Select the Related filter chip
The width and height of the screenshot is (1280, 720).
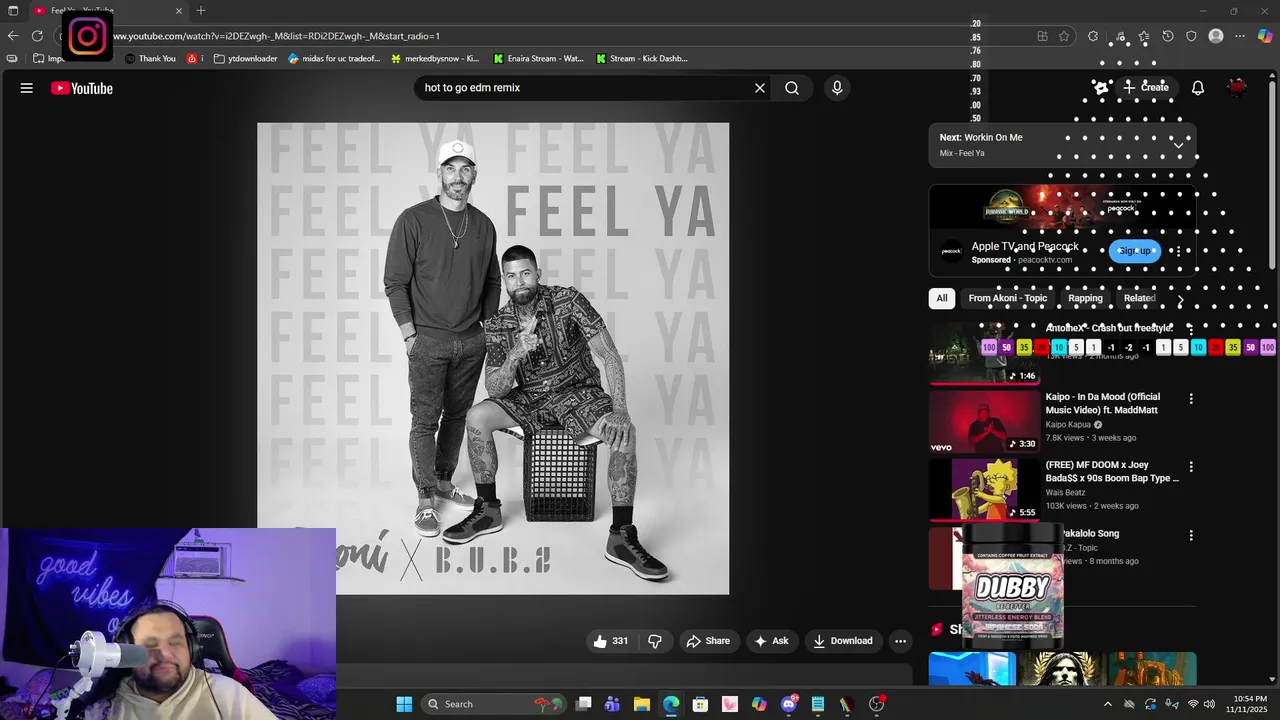tap(1139, 298)
